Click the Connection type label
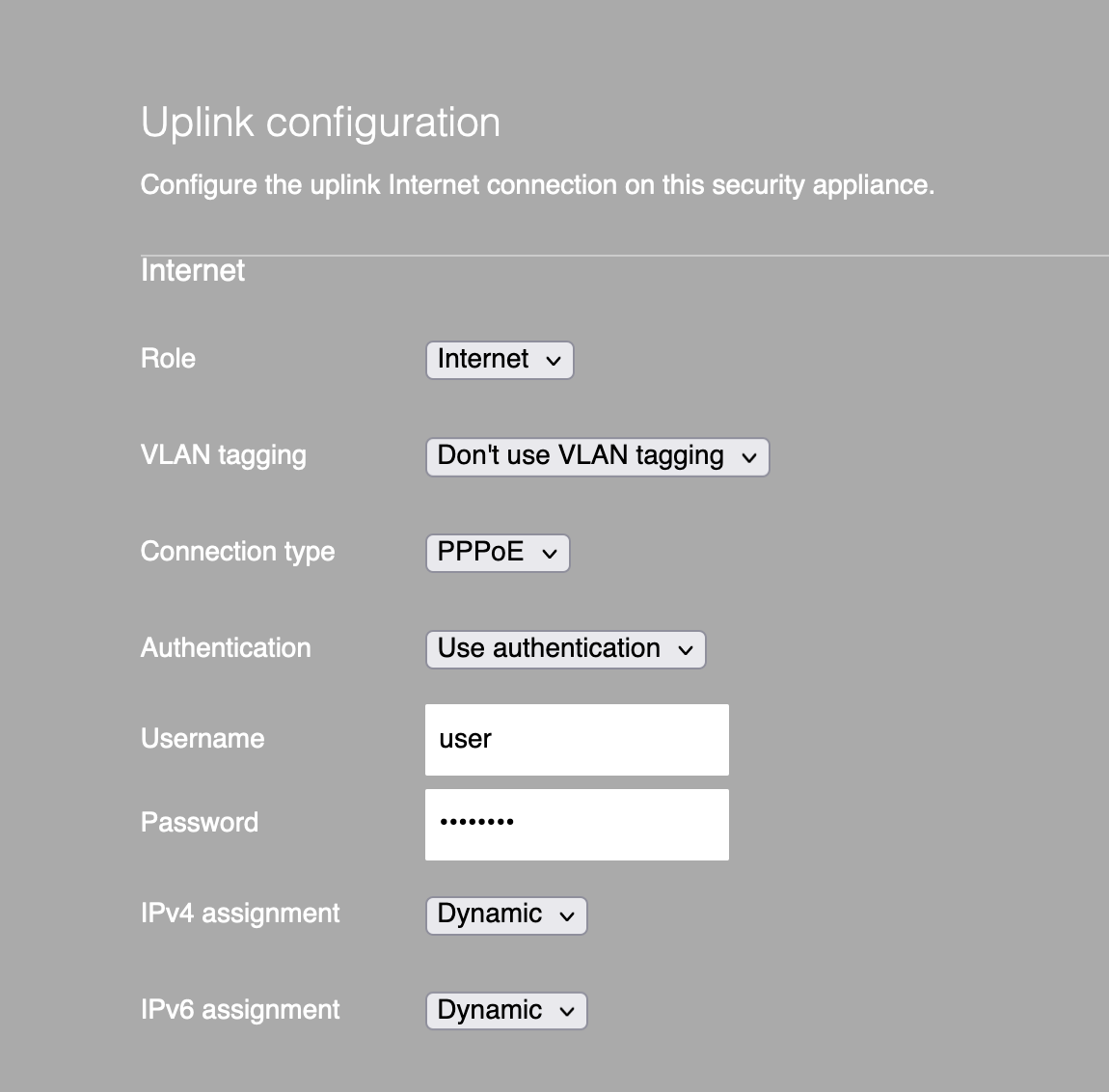This screenshot has width=1109, height=1092. 237,552
